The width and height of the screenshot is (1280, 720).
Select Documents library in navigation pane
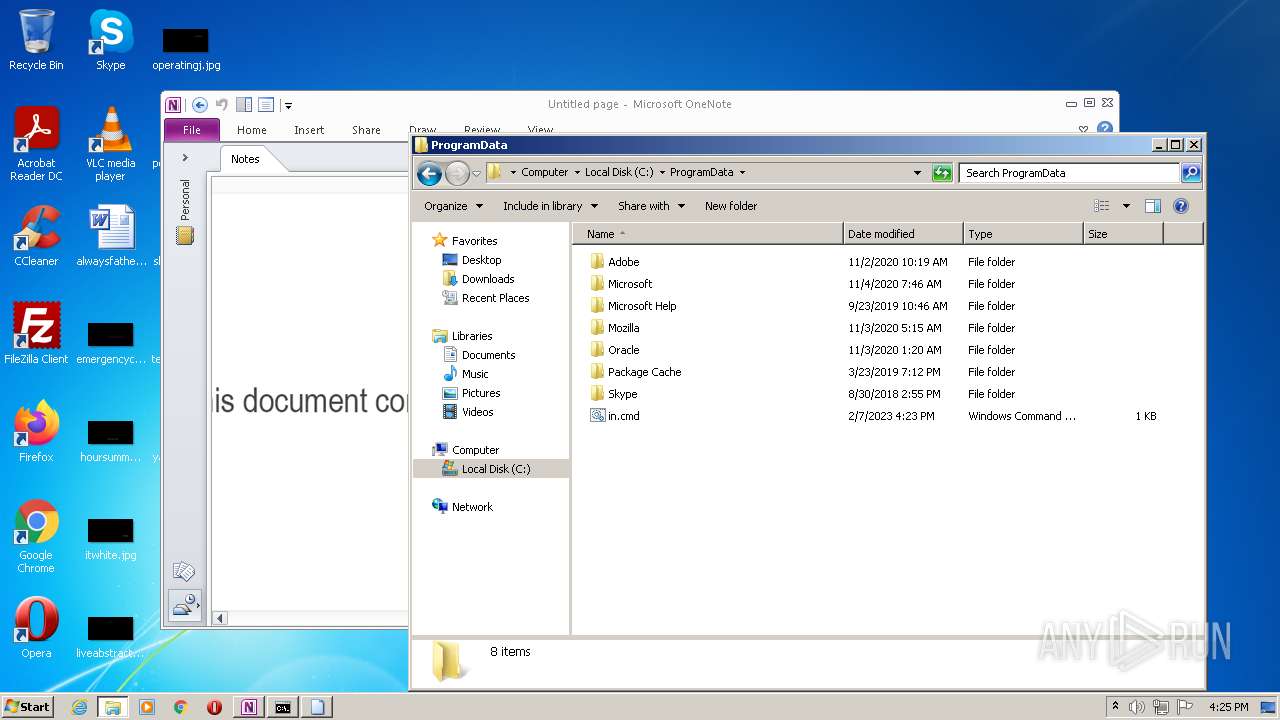pyautogui.click(x=488, y=355)
